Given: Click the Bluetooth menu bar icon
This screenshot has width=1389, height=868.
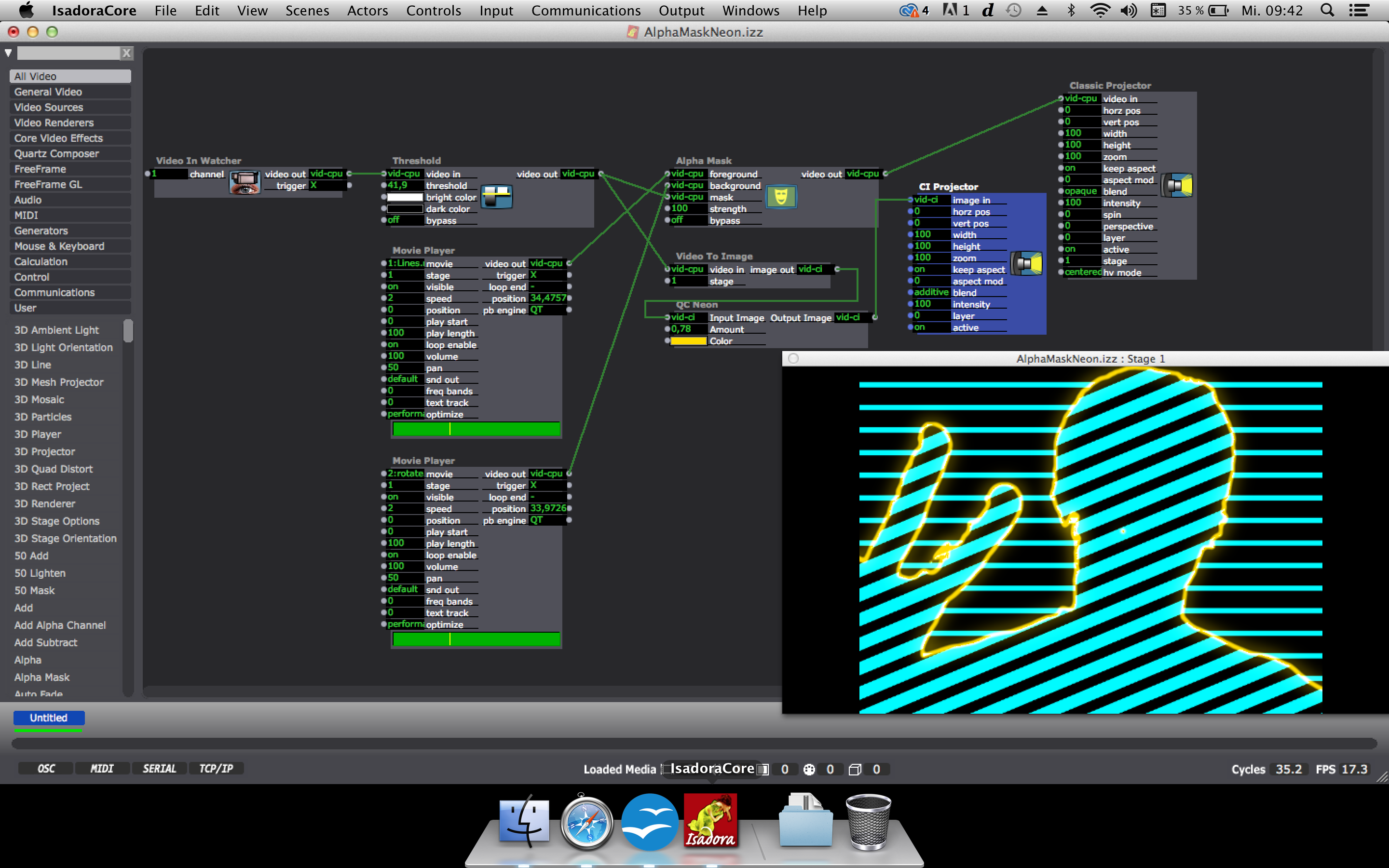Looking at the screenshot, I should tap(1071, 10).
